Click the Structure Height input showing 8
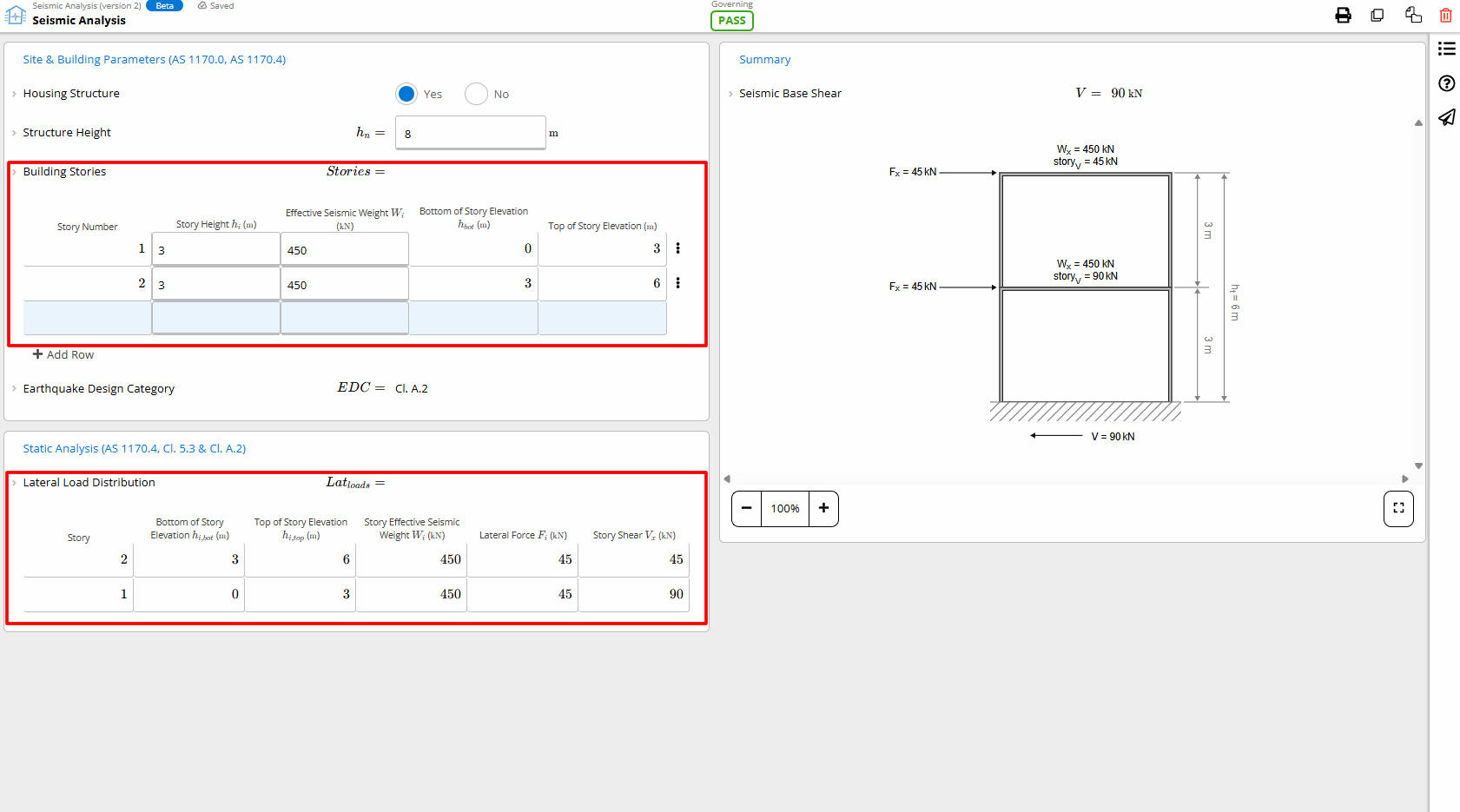1460x812 pixels. point(470,132)
